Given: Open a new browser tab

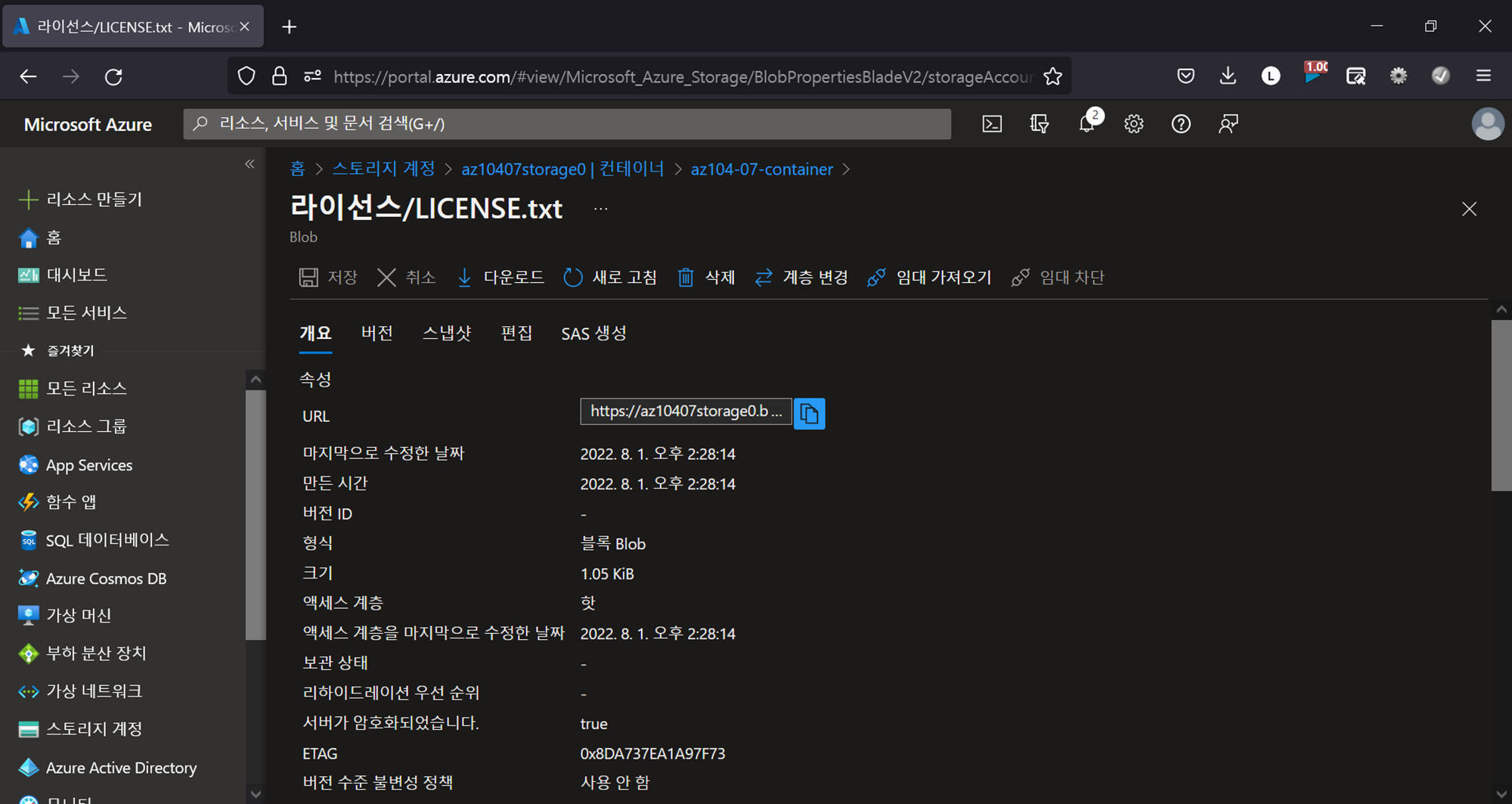Looking at the screenshot, I should pyautogui.click(x=289, y=27).
